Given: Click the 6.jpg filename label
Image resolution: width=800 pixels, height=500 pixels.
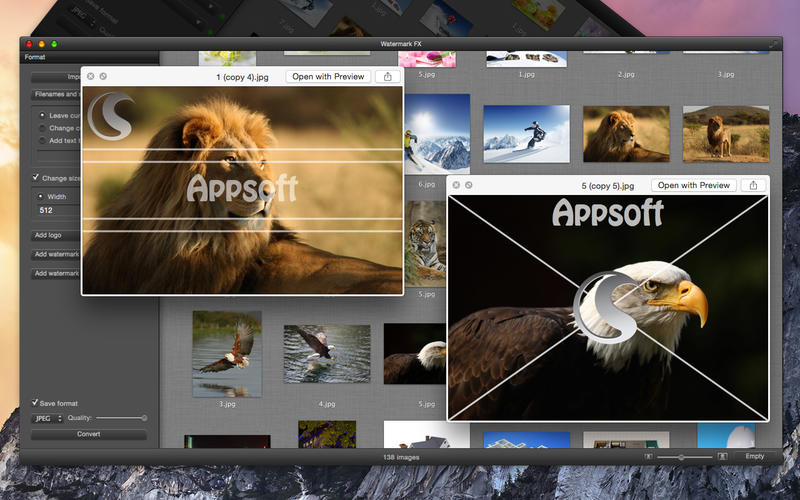Looking at the screenshot, I should point(427,184).
